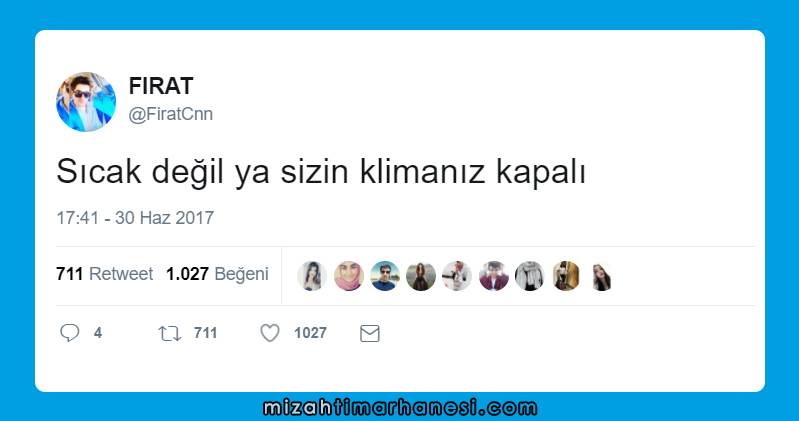Click first liker avatar with long dark hair

(x=312, y=276)
